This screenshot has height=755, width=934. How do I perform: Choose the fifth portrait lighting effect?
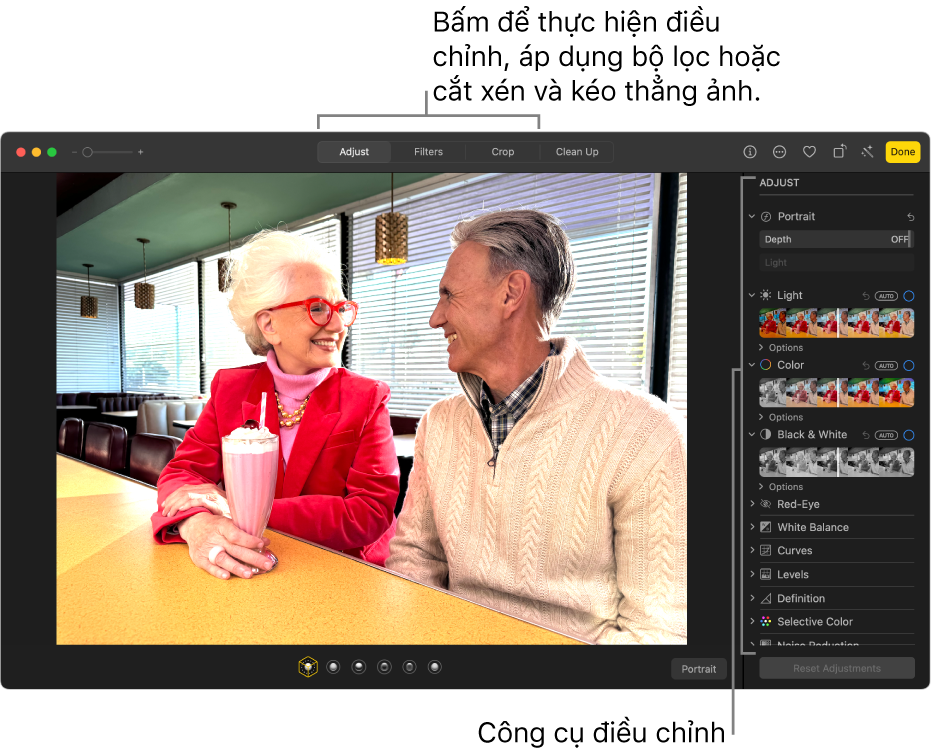tap(409, 667)
